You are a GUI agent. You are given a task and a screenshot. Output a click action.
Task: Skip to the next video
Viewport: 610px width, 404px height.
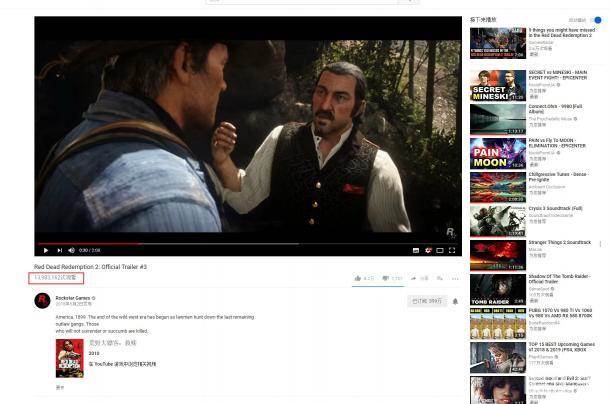(59, 250)
